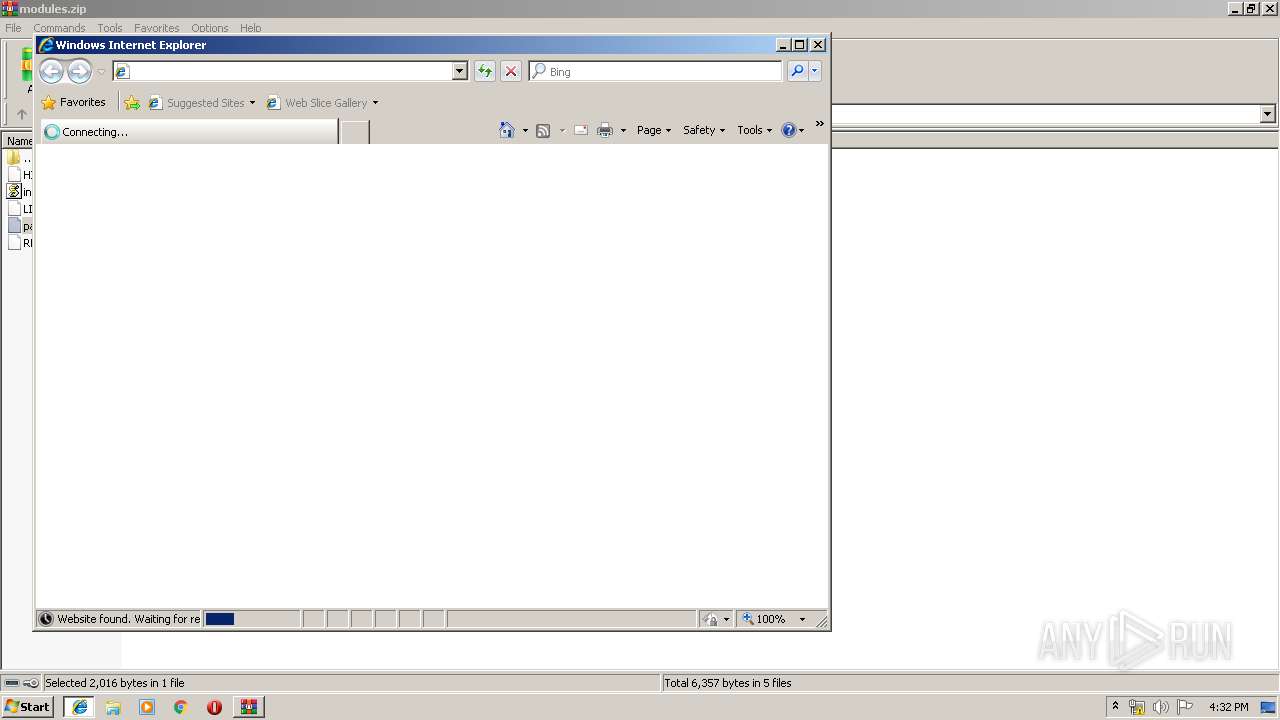
Task: Open the WinRAR Options menu
Action: pos(210,28)
